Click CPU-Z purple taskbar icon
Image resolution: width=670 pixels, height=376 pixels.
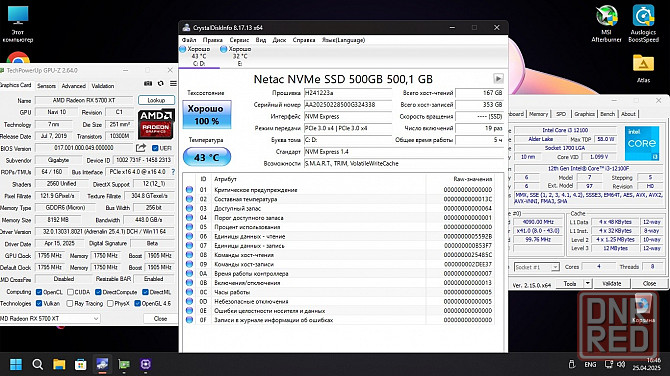[x=146, y=364]
